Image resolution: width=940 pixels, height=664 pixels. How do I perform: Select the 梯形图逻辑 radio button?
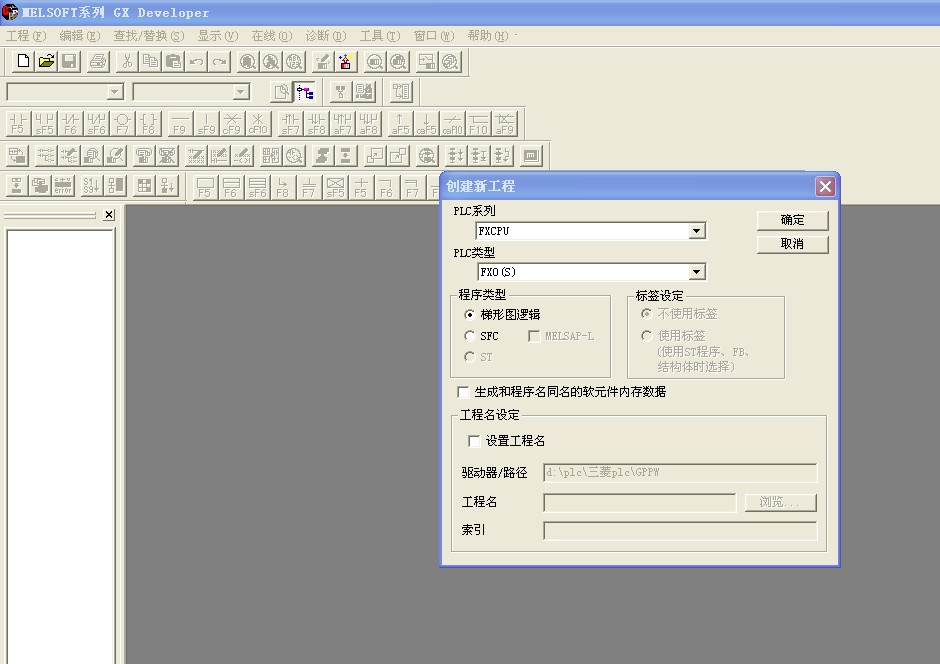(470, 314)
